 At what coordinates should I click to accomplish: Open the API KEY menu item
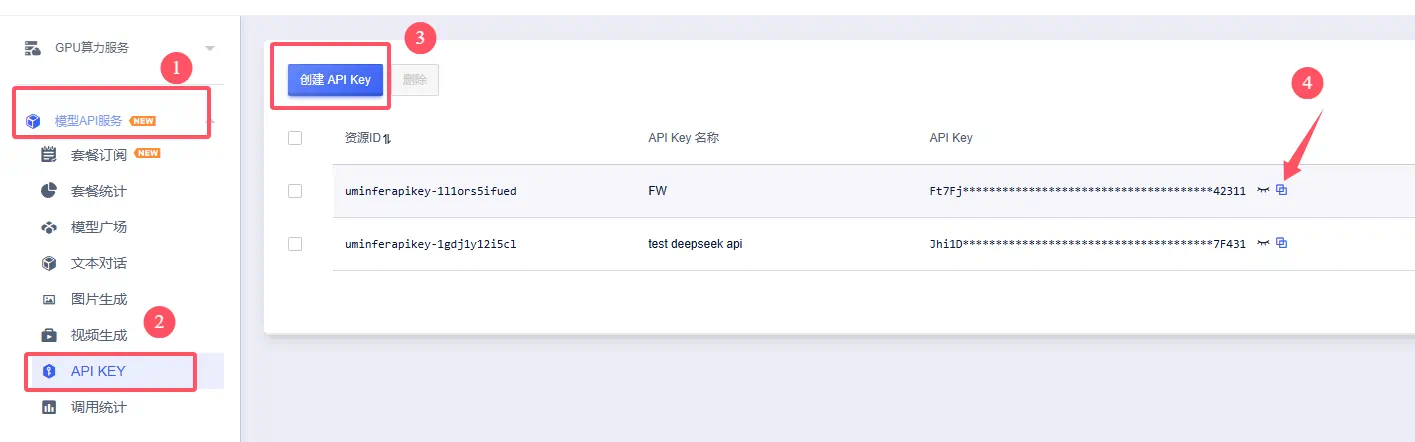click(98, 371)
